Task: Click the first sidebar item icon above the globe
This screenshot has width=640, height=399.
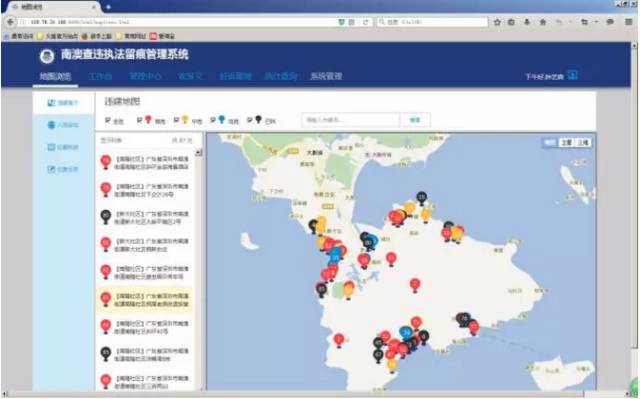Action: coord(51,103)
